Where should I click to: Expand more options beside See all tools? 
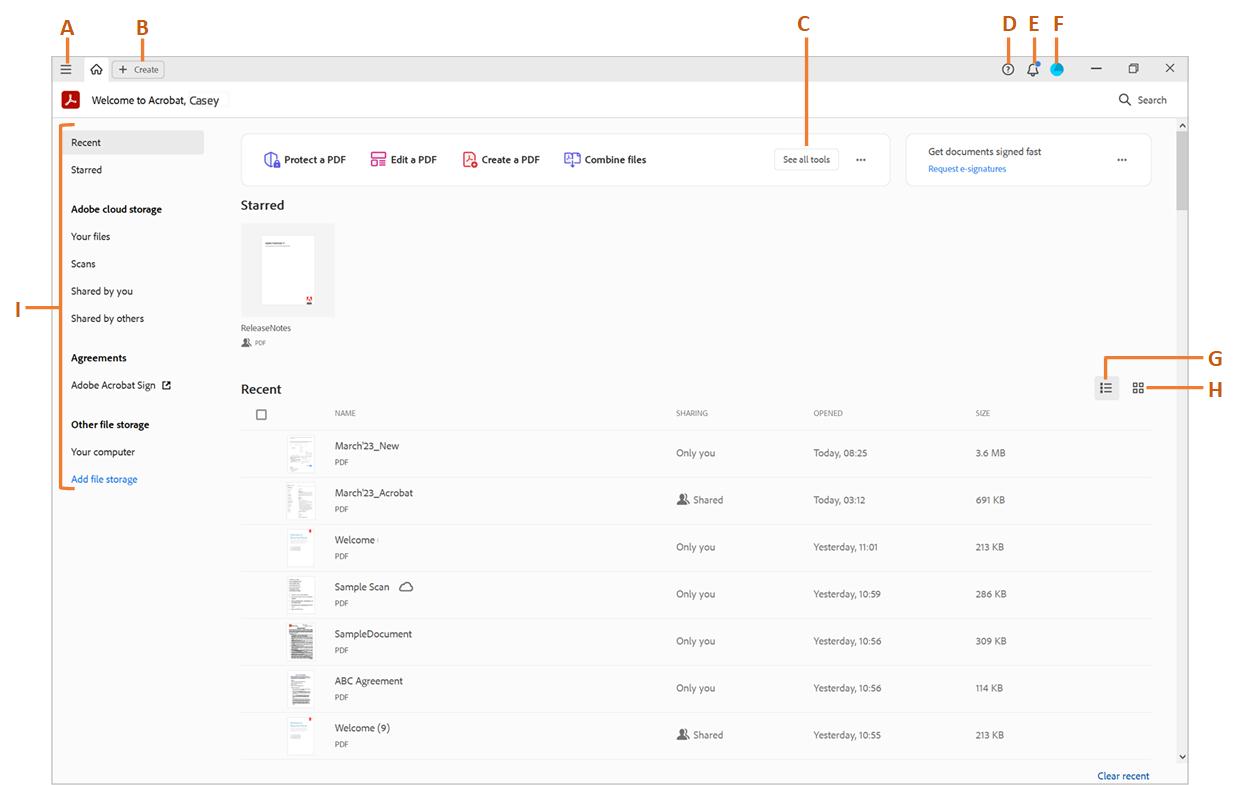click(x=860, y=160)
